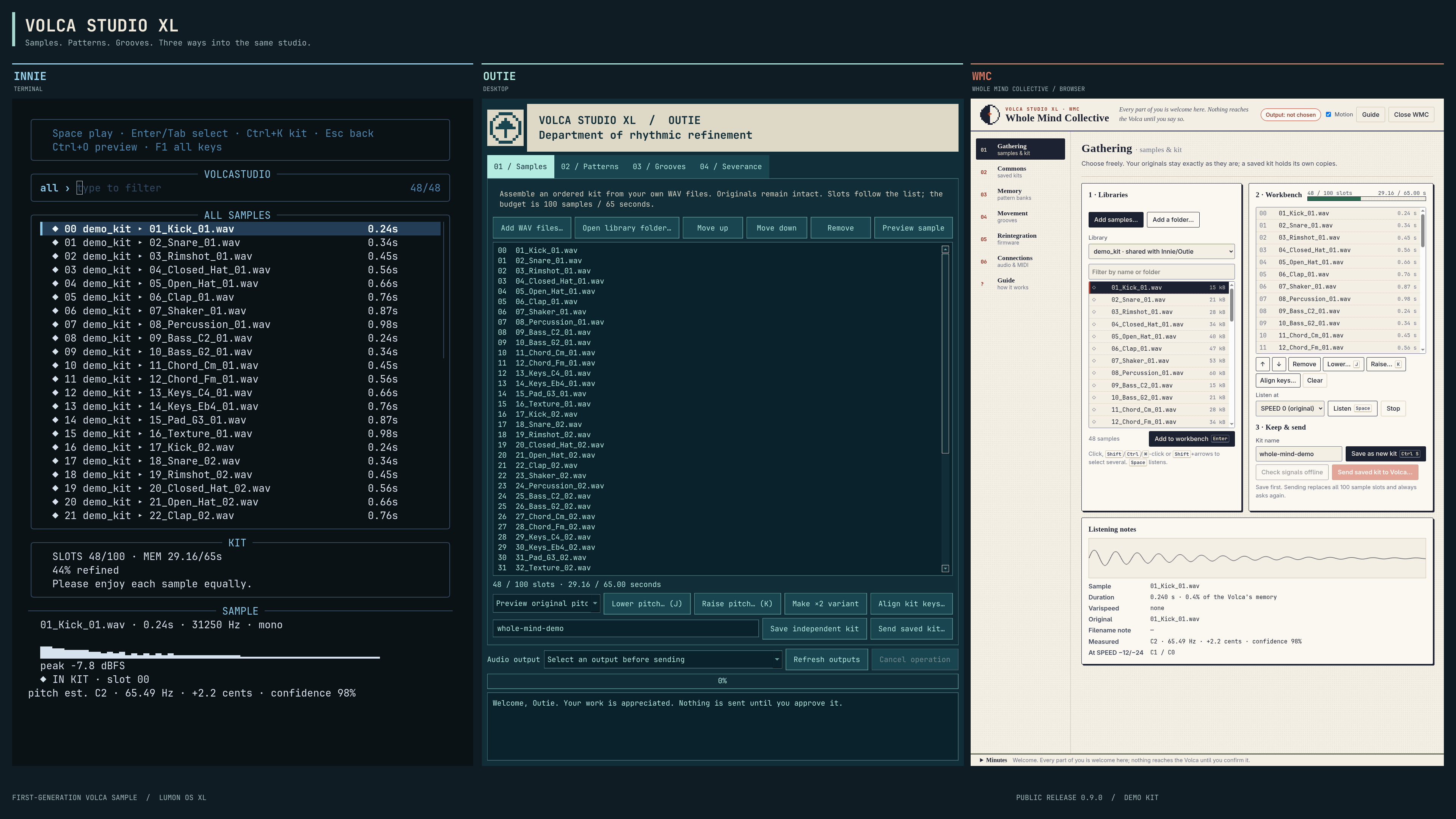Open Connections audio & MIDI in WMC sidebar
The width and height of the screenshot is (1456, 819).
pos(1020,261)
